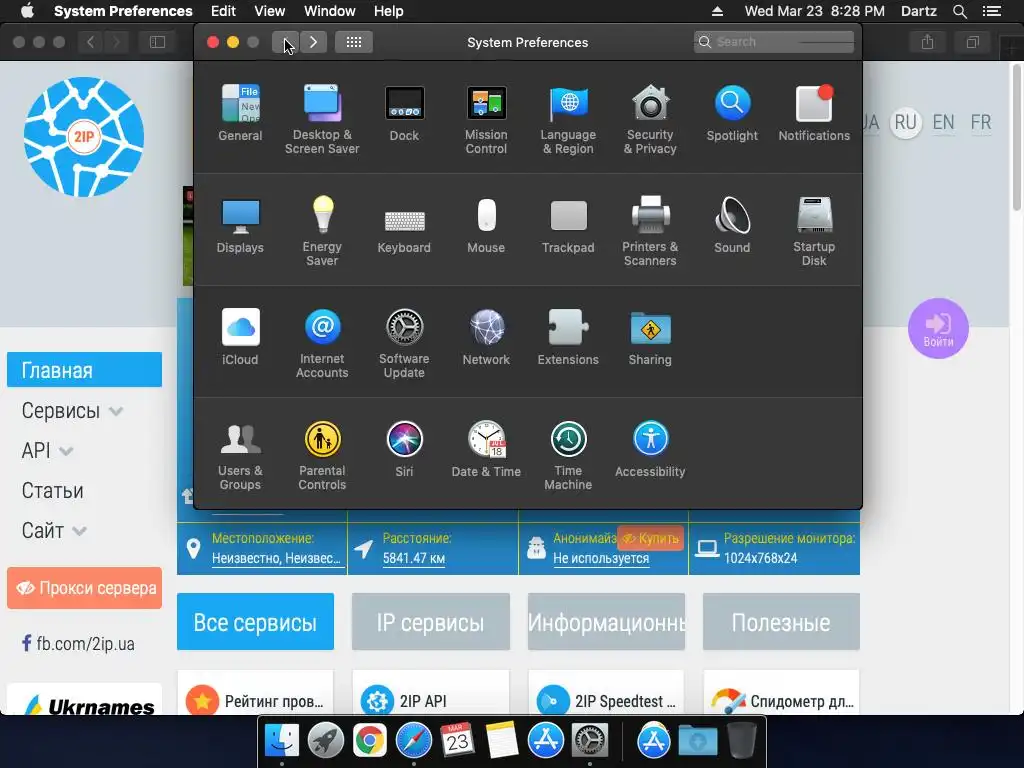The height and width of the screenshot is (768, 1024).
Task: Open the Help menu
Action: click(389, 11)
